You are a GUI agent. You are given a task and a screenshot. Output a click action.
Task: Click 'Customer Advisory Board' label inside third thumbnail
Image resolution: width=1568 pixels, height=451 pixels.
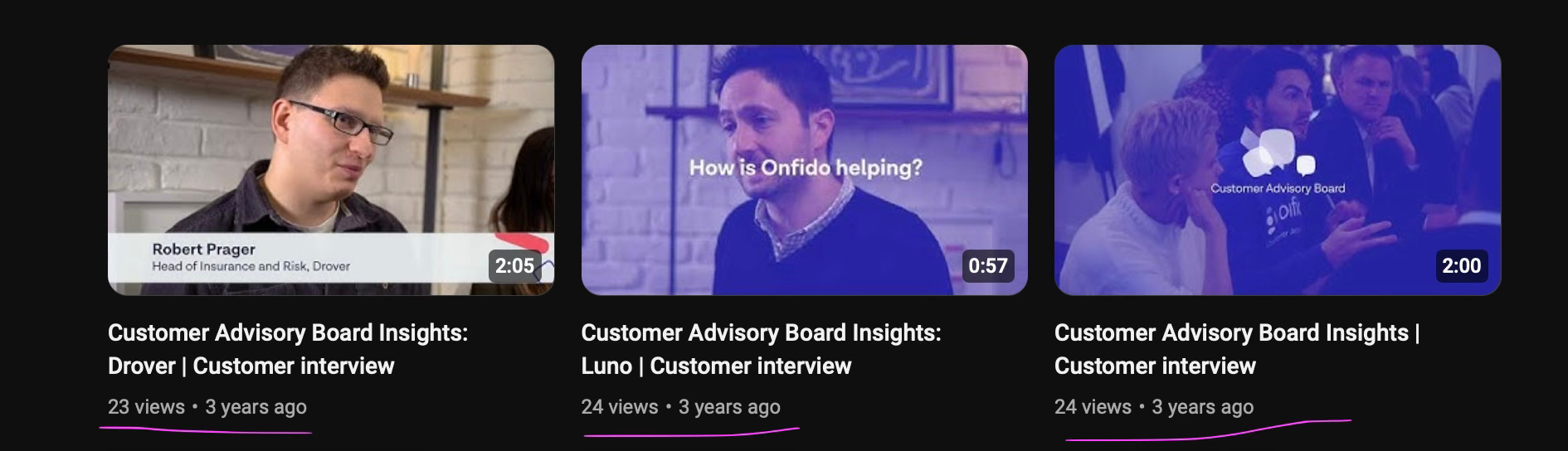1278,188
